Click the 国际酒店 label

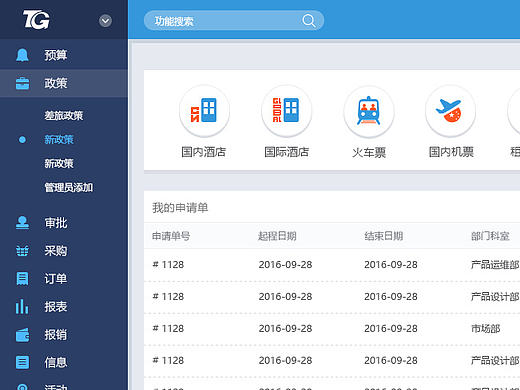tap(286, 152)
